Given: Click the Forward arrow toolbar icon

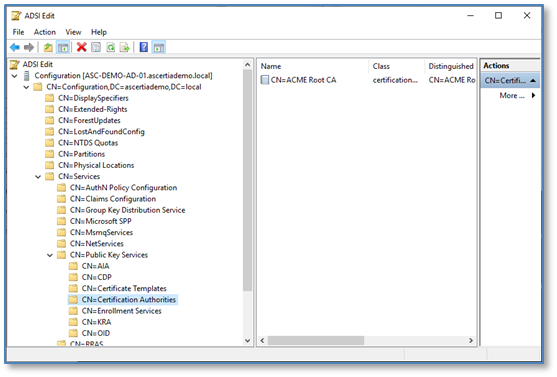Looking at the screenshot, I should coord(29,47).
